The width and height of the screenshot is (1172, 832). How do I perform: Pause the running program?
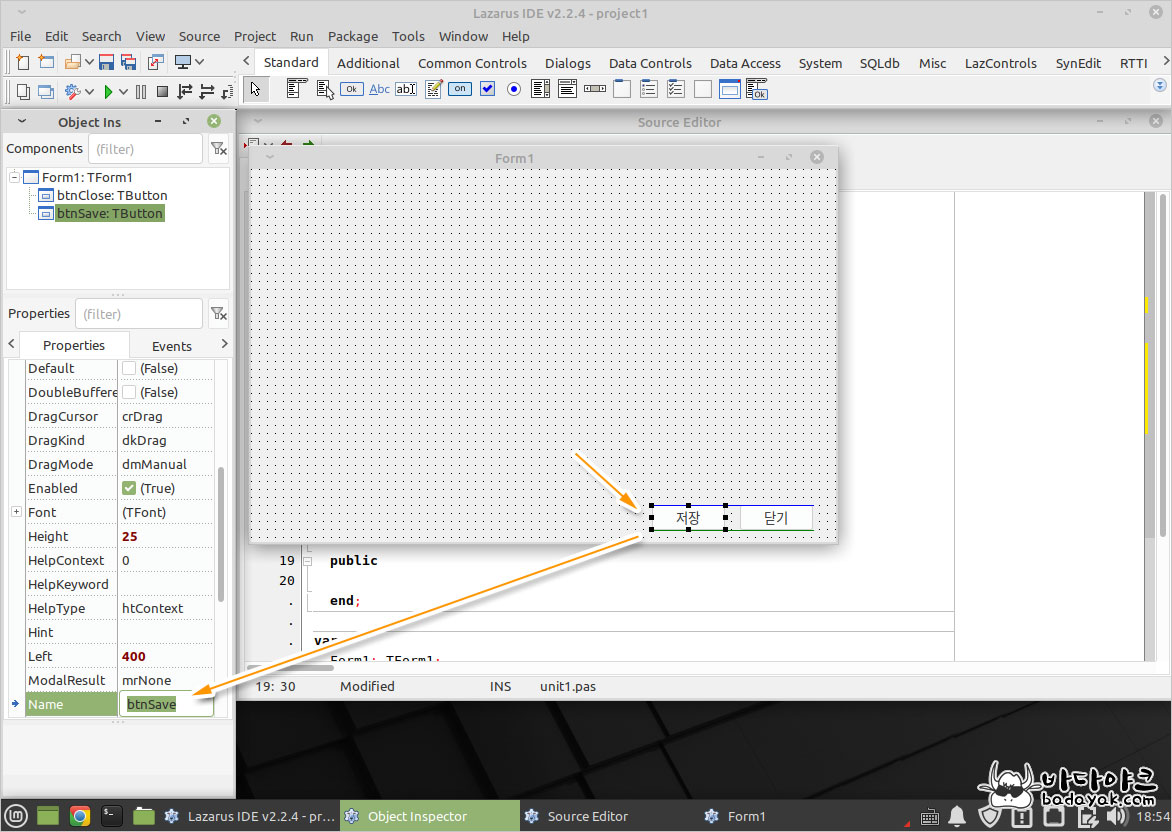pyautogui.click(x=141, y=91)
